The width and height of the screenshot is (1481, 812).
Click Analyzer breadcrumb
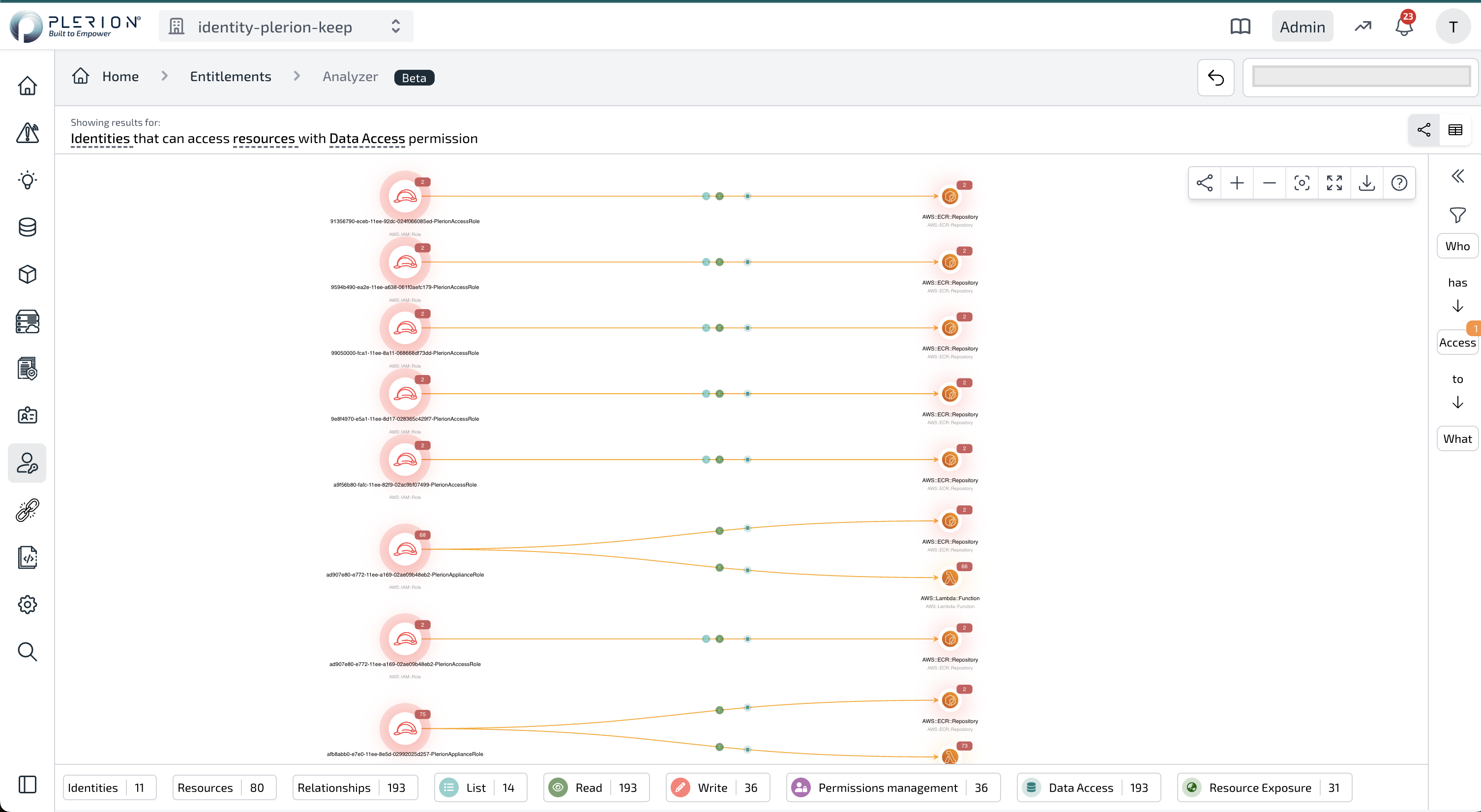point(350,76)
